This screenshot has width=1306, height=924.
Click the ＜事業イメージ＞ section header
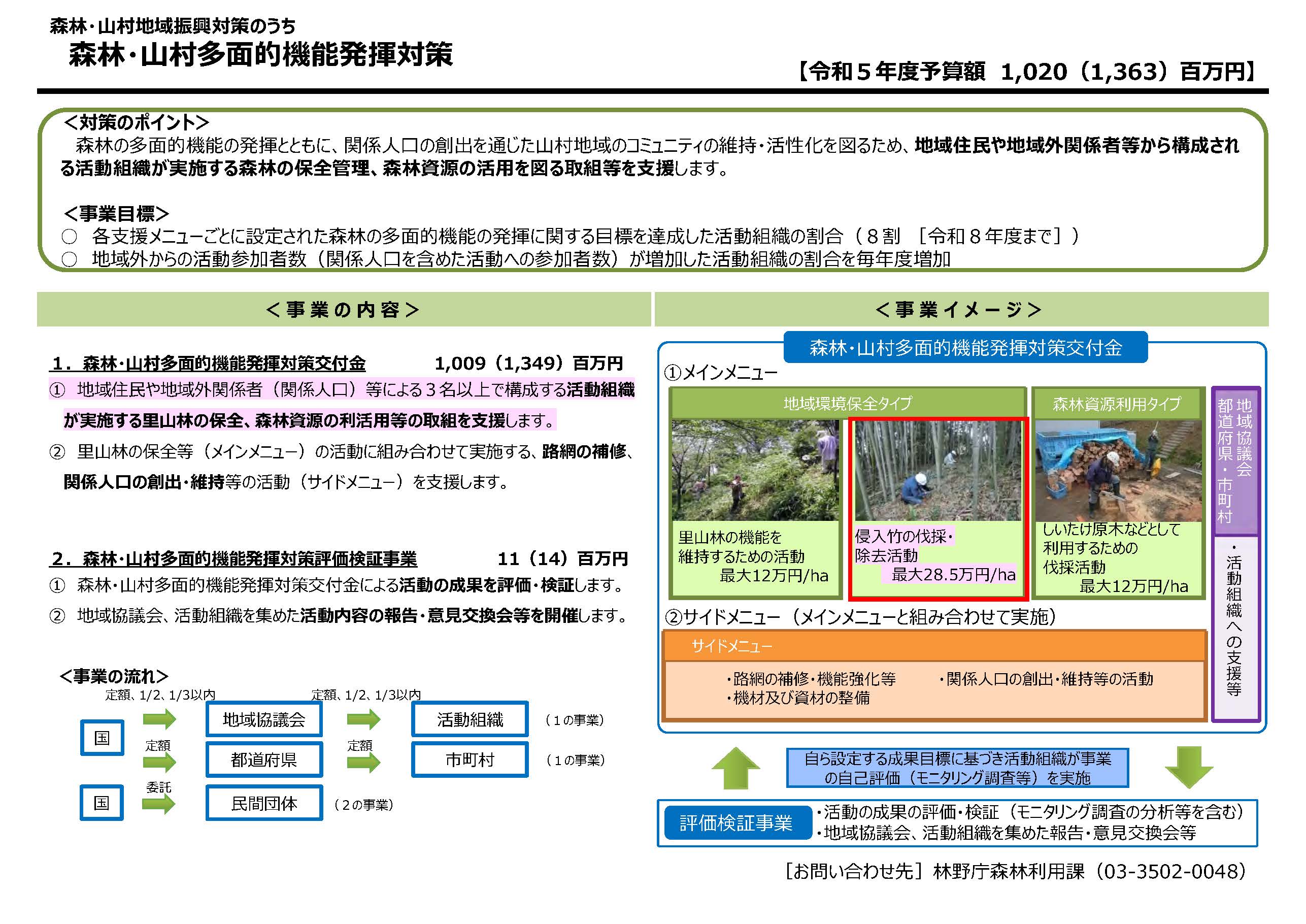(x=960, y=310)
